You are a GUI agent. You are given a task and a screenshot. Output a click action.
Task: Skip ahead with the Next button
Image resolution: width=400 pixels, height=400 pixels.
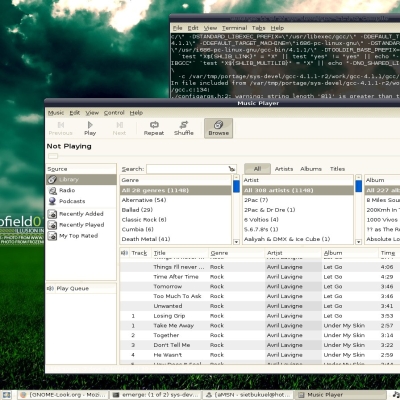[119, 128]
